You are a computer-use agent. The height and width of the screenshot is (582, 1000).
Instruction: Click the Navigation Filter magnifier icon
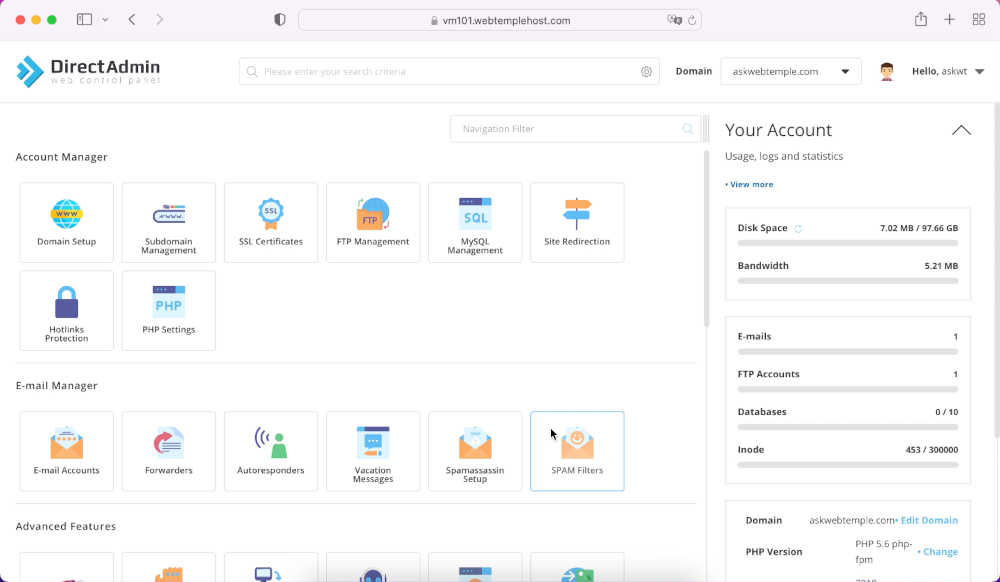coord(688,129)
